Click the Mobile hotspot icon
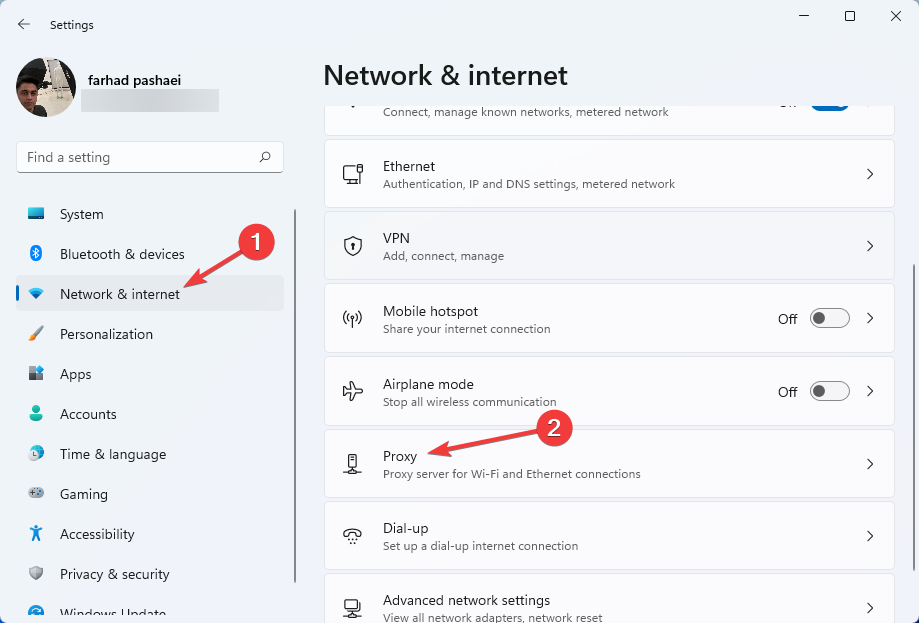 (352, 318)
